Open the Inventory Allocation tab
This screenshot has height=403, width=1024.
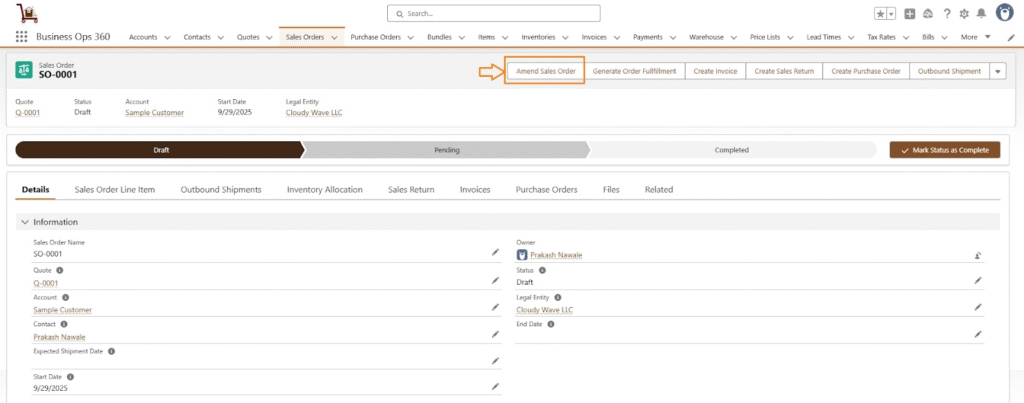tap(324, 189)
